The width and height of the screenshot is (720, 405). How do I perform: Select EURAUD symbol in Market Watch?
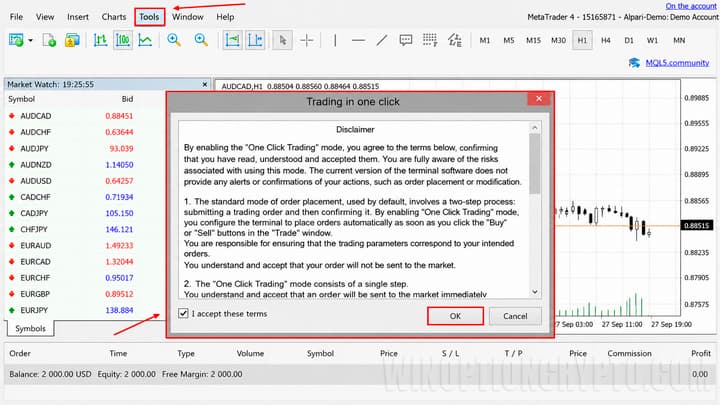pos(36,246)
